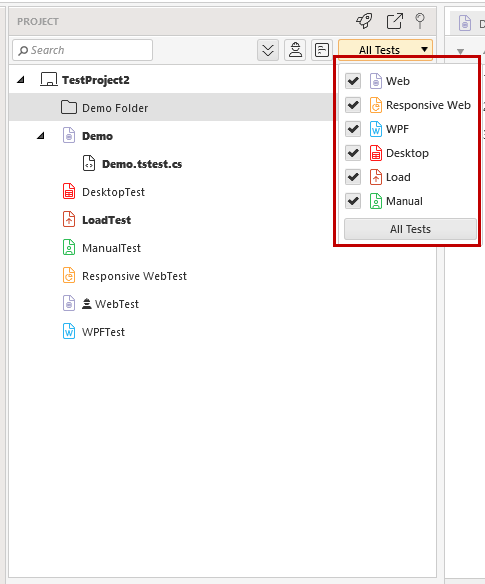Uncheck the Manual tests checkbox
Screen dimensions: 485x584
(x=353, y=201)
